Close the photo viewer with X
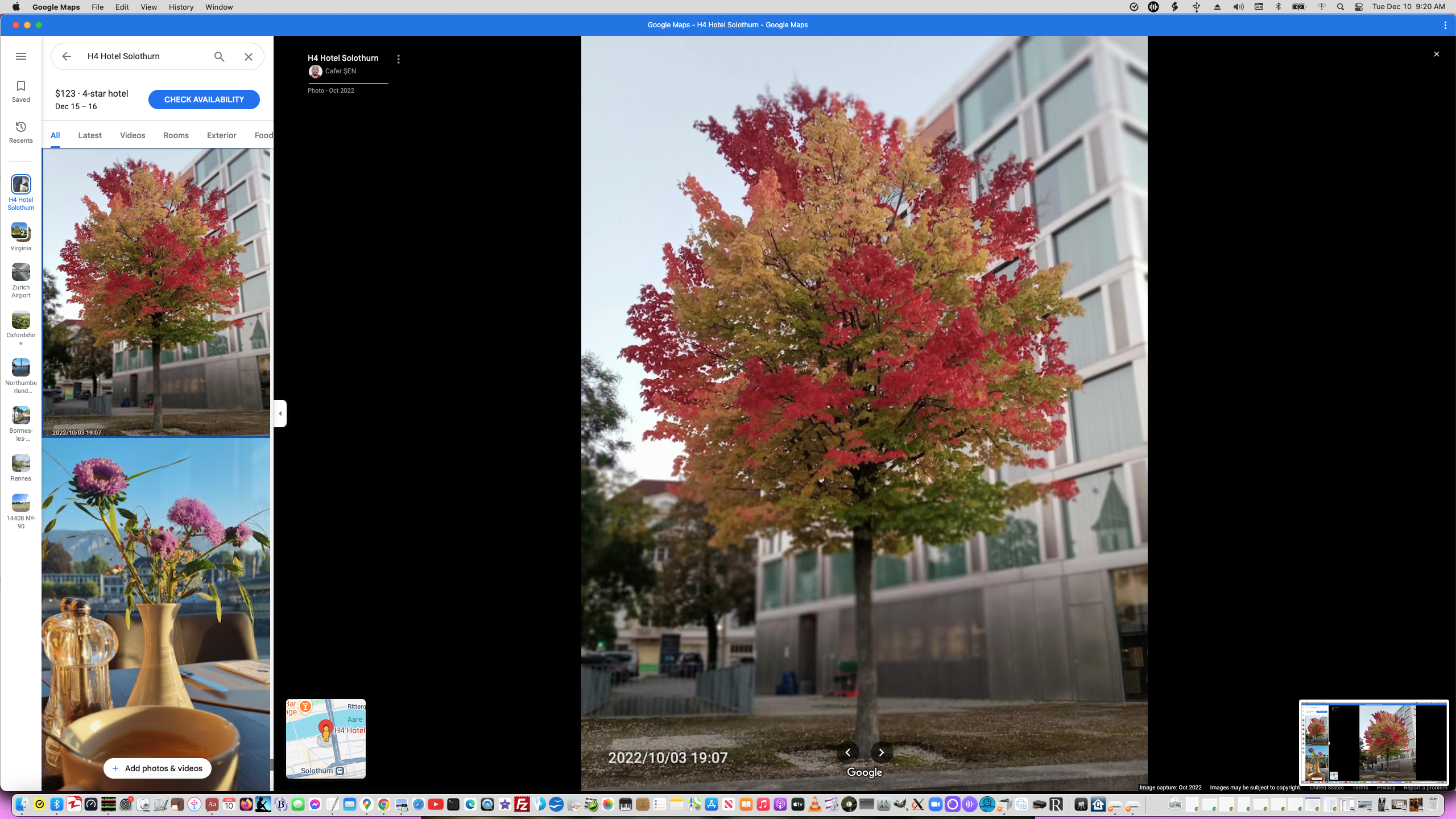Image resolution: width=1456 pixels, height=819 pixels. pyautogui.click(x=1436, y=54)
